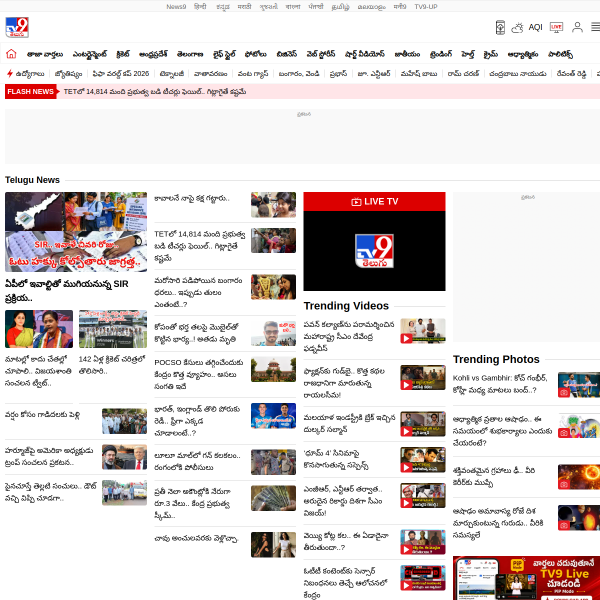Open the Rs.3 thousand monthly account scheme headline
Viewport: 600px width, 600px height.
click(192, 503)
